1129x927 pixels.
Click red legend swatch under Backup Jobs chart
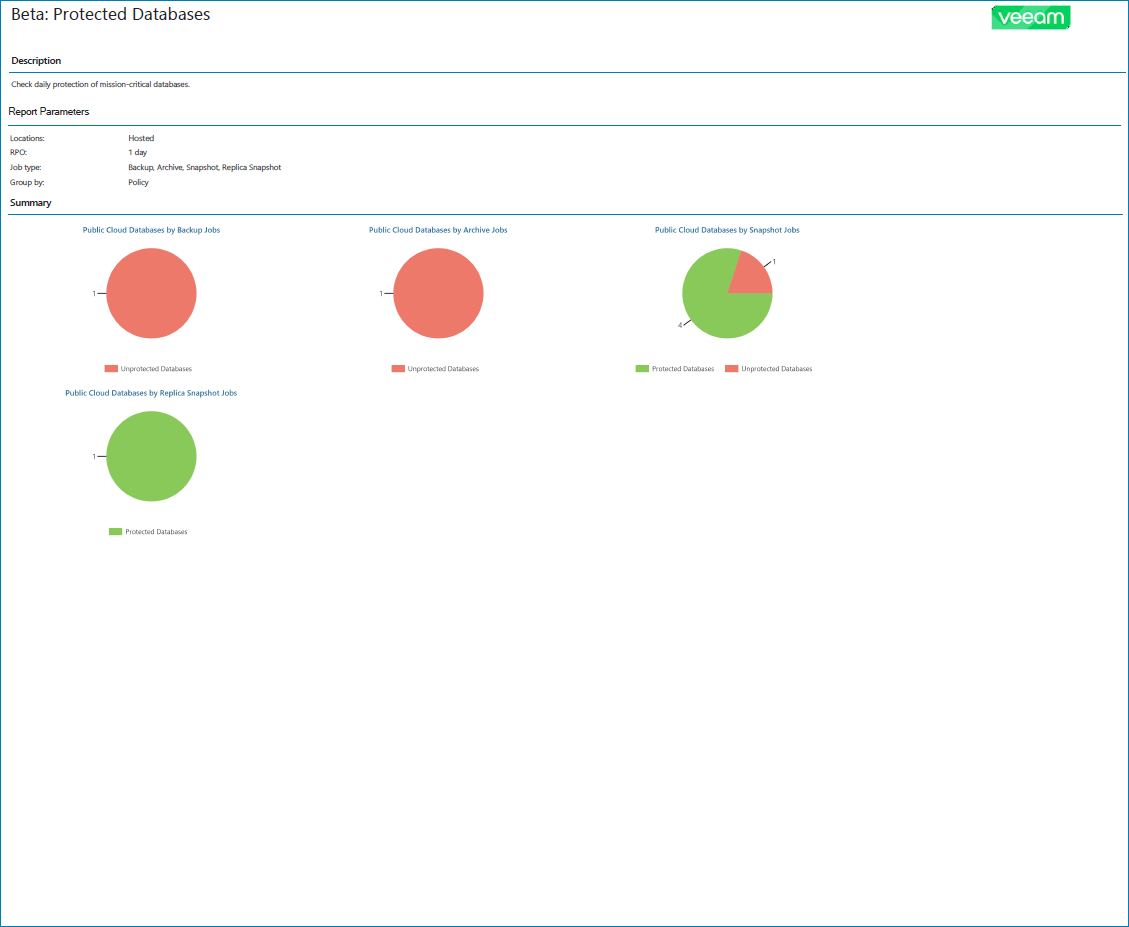(x=111, y=369)
